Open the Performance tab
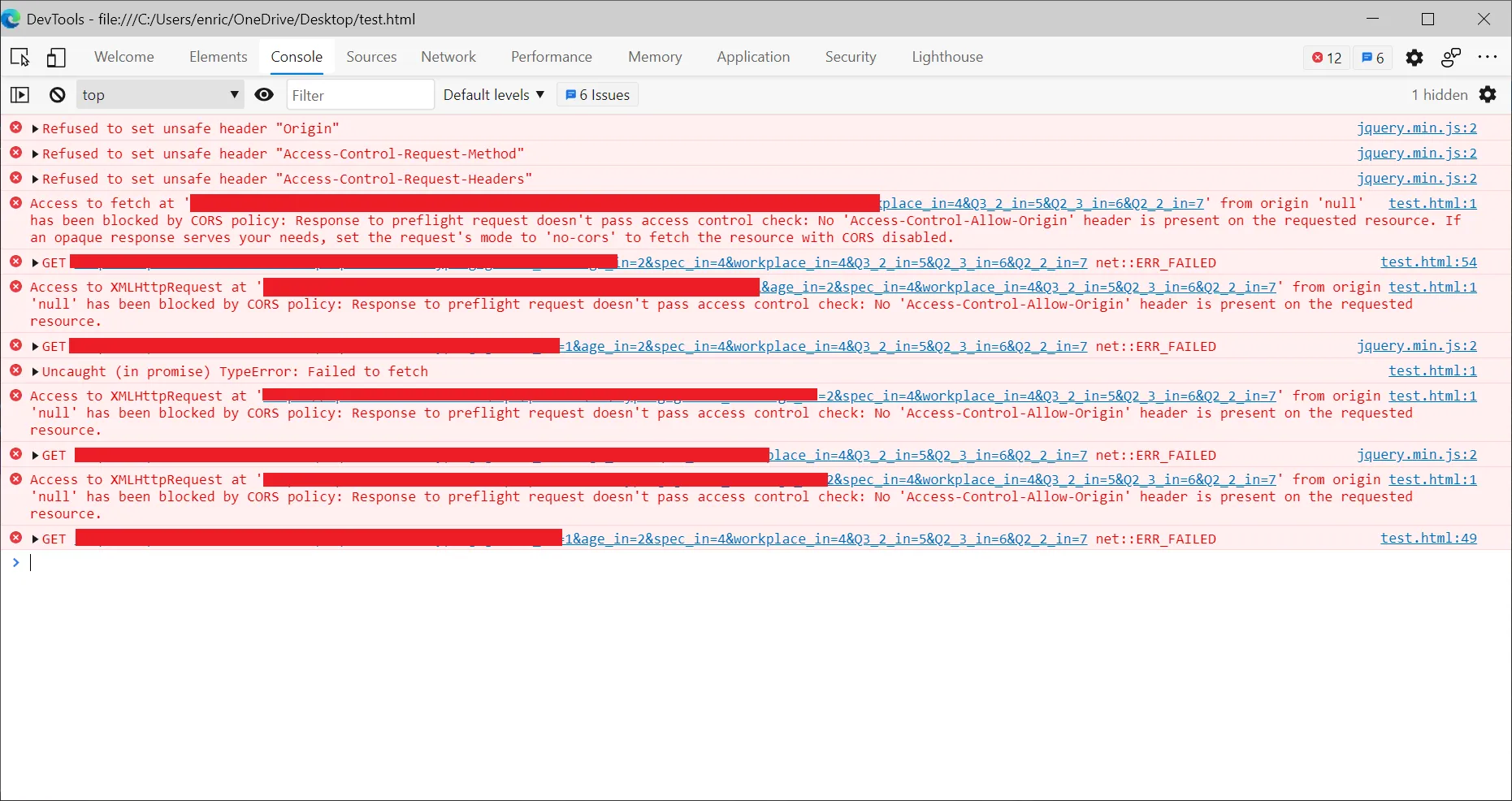This screenshot has width=1512, height=801. [552, 57]
